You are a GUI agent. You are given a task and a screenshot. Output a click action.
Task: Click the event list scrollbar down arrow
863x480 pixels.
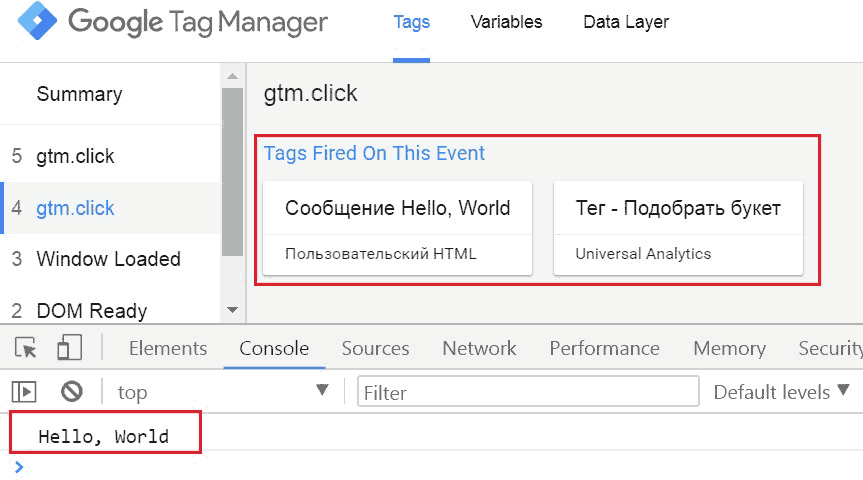click(x=232, y=310)
